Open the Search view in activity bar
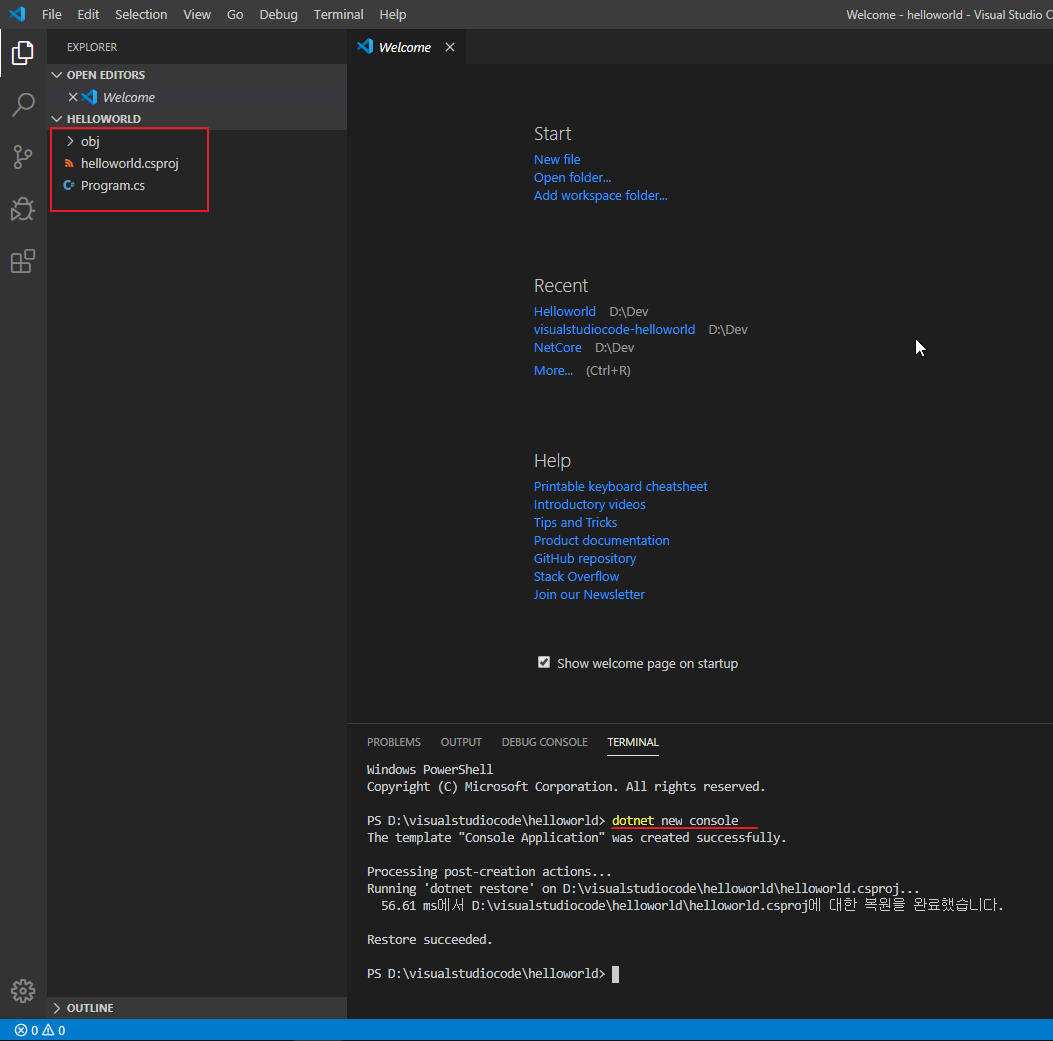 23,105
